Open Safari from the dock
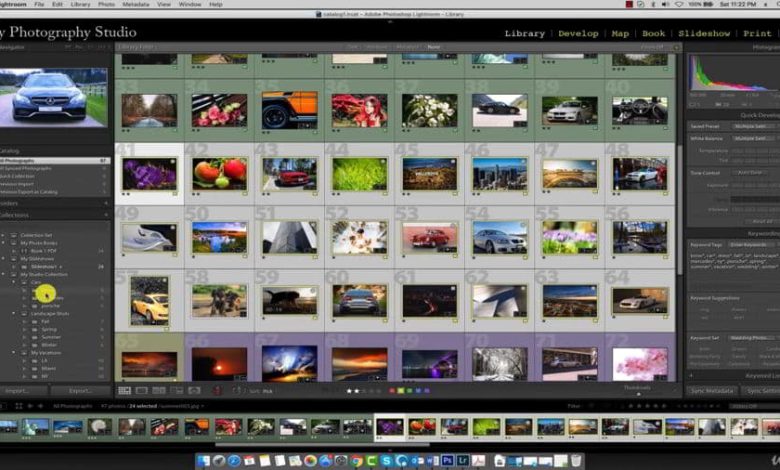The height and width of the screenshot is (470, 780). pos(234,461)
